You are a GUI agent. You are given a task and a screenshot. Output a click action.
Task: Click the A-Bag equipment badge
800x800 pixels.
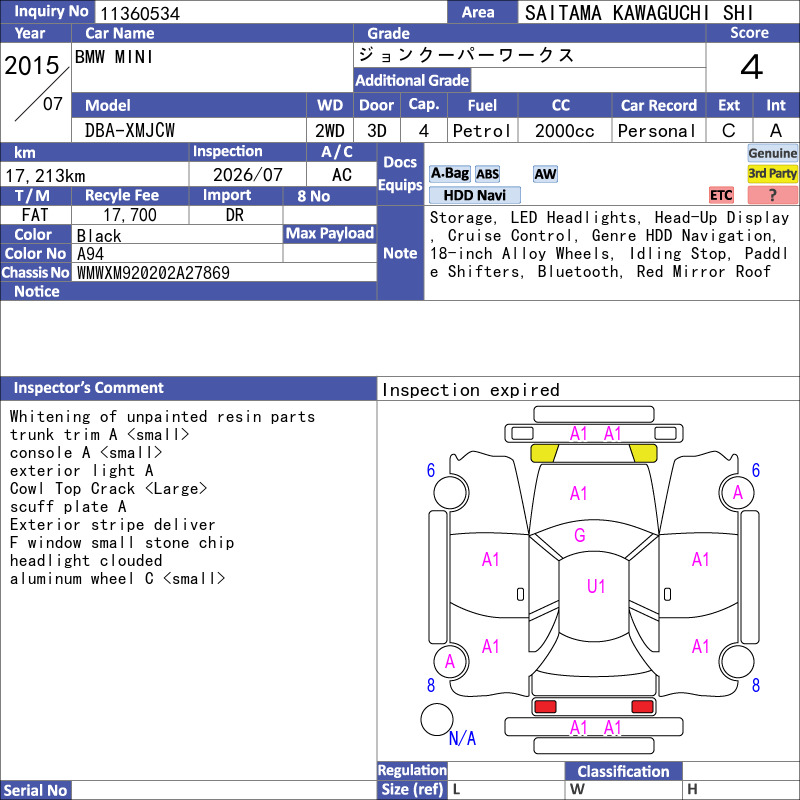(x=449, y=174)
